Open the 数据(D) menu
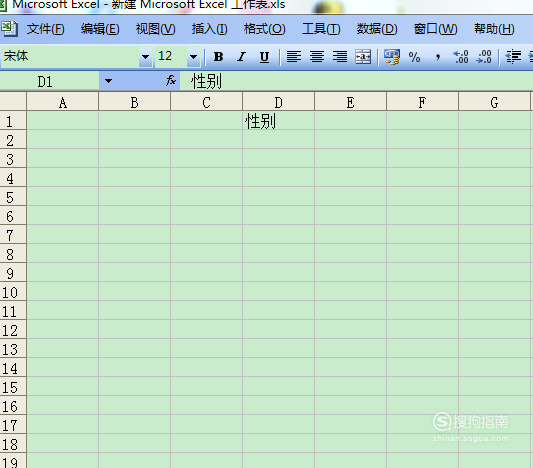 click(377, 29)
